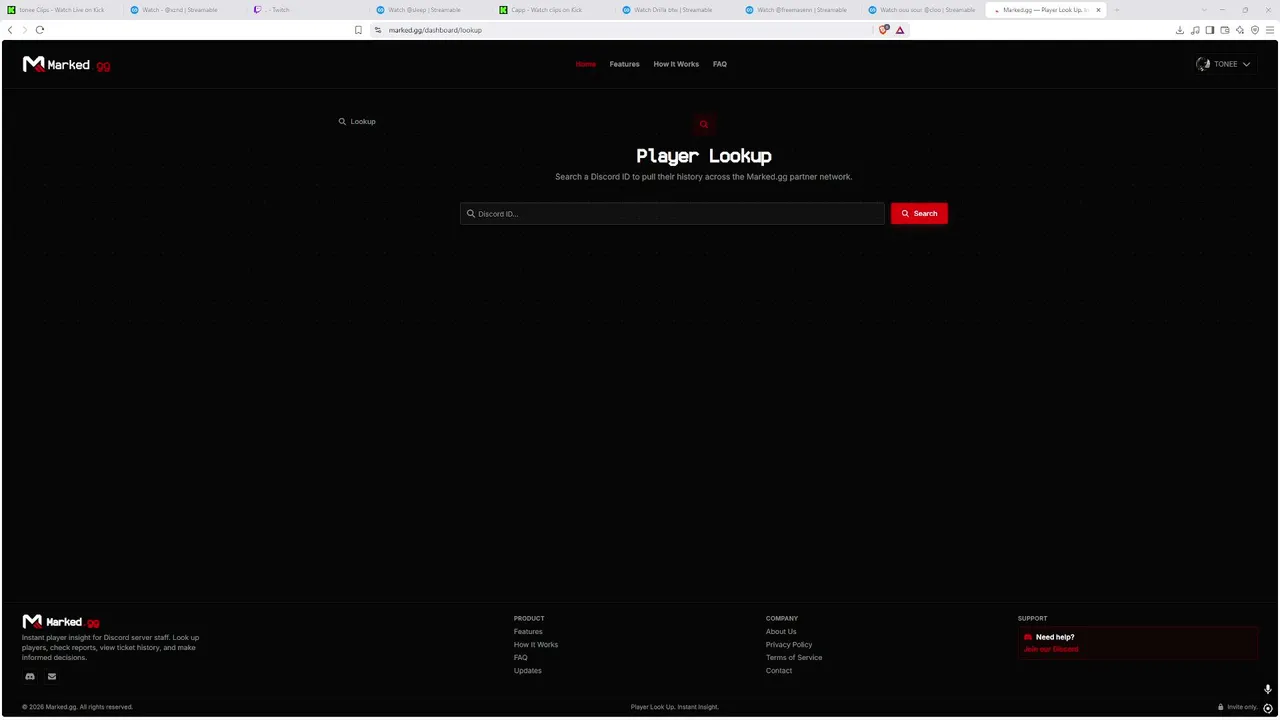Toggle the browser sidebar panel icon
This screenshot has height=720, width=1280.
tap(1210, 30)
